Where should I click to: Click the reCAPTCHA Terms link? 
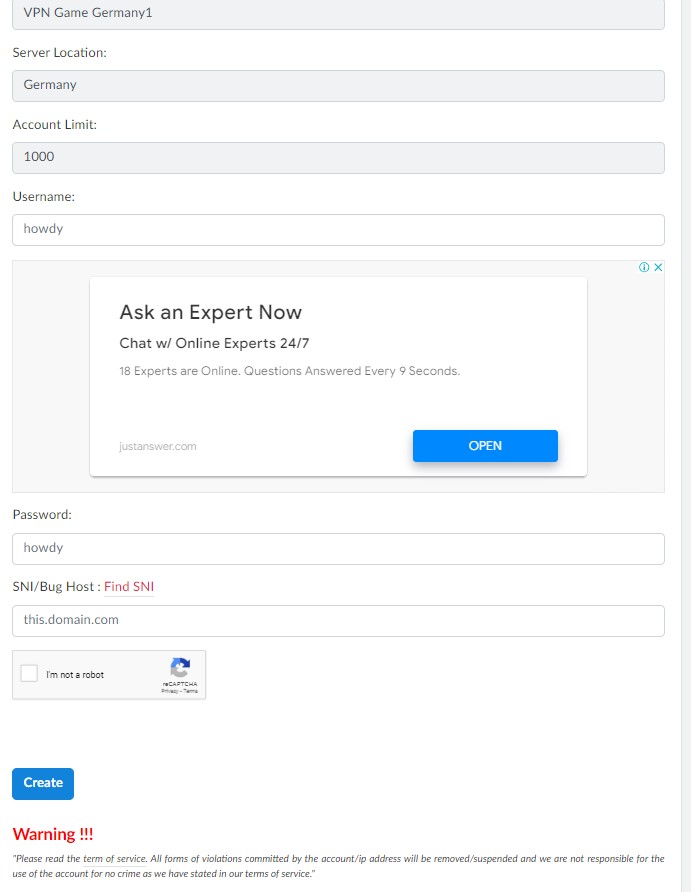coord(191,691)
